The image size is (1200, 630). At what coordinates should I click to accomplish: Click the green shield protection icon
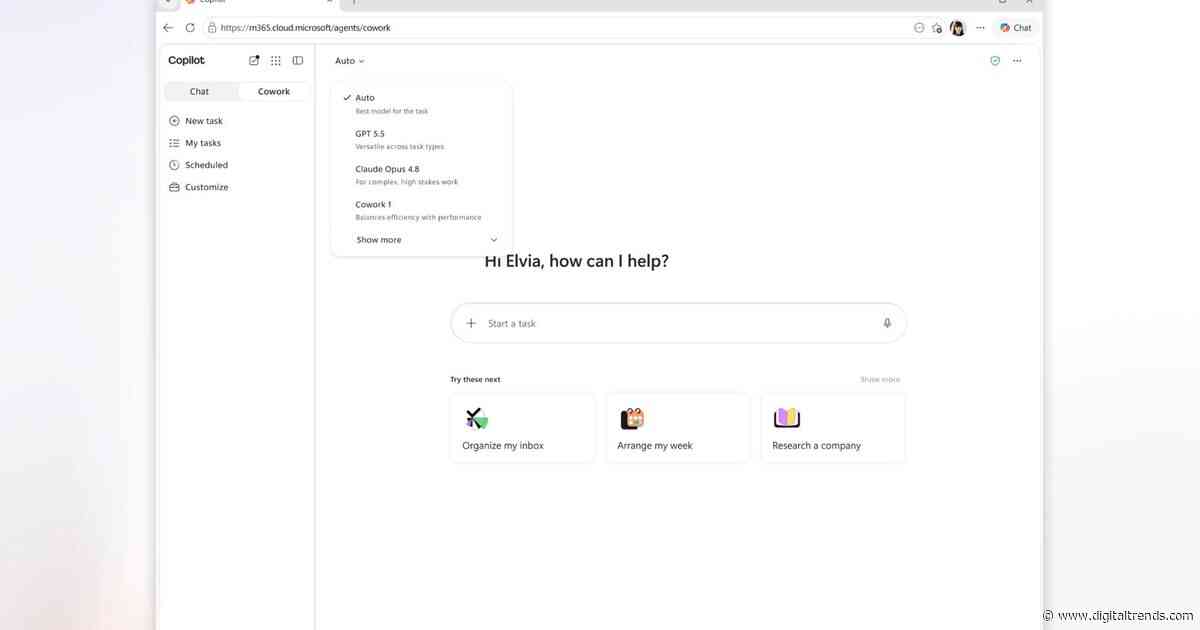coord(995,61)
